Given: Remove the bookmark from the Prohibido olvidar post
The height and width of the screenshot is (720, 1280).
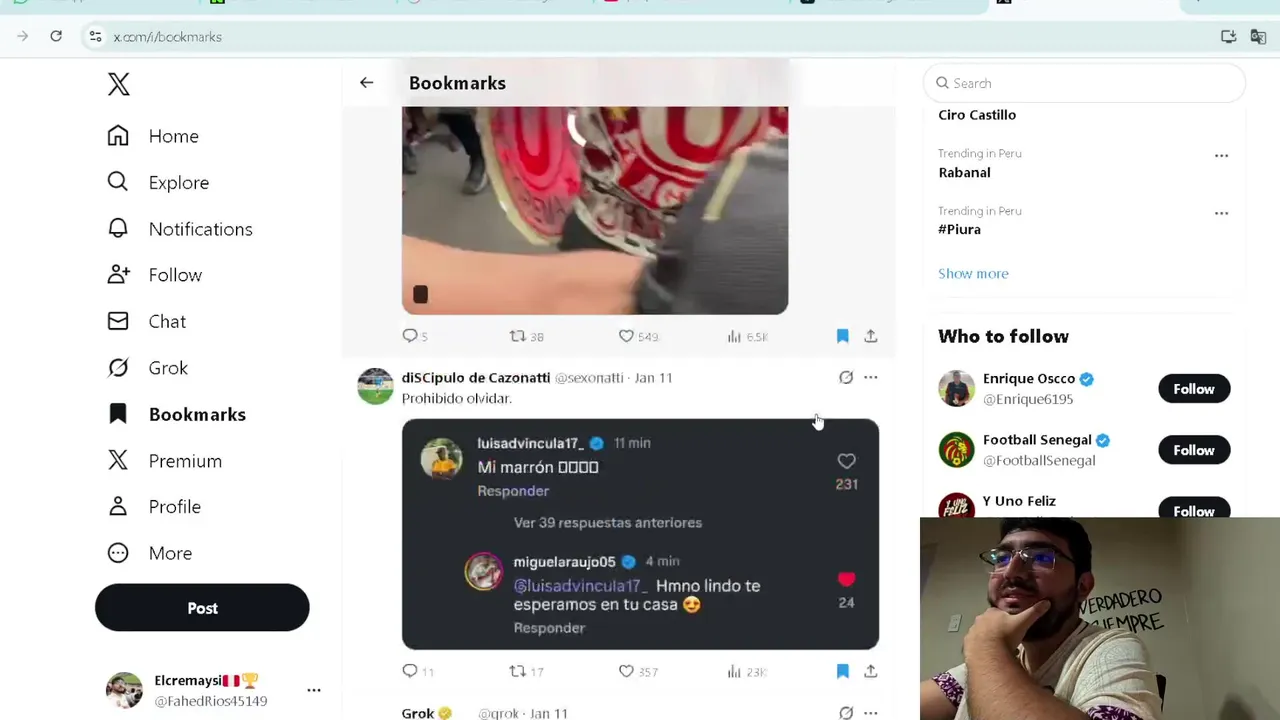Looking at the screenshot, I should pos(842,671).
